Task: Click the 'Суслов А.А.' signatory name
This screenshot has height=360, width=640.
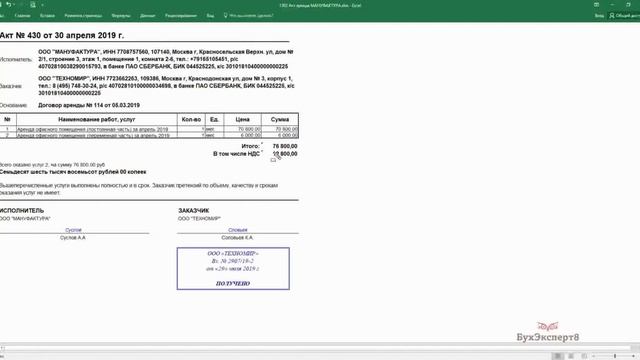Action: [73, 238]
